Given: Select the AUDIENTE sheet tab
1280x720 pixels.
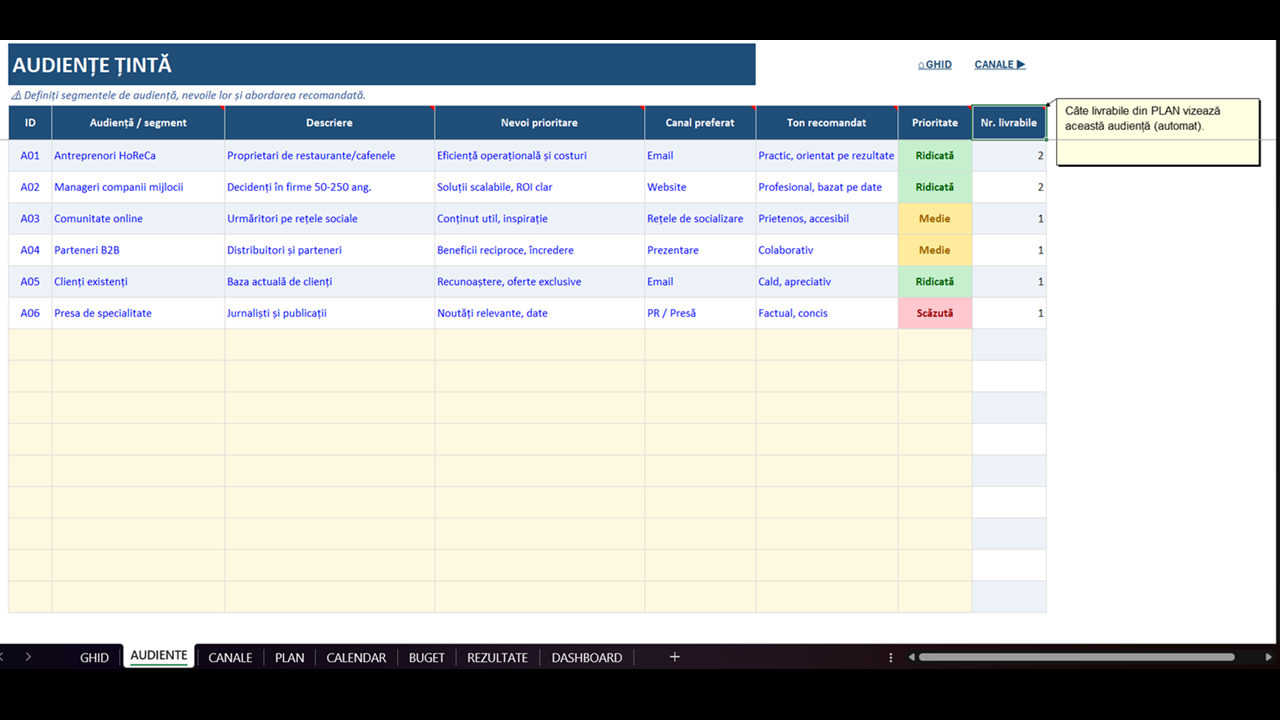Looking at the screenshot, I should (159, 656).
